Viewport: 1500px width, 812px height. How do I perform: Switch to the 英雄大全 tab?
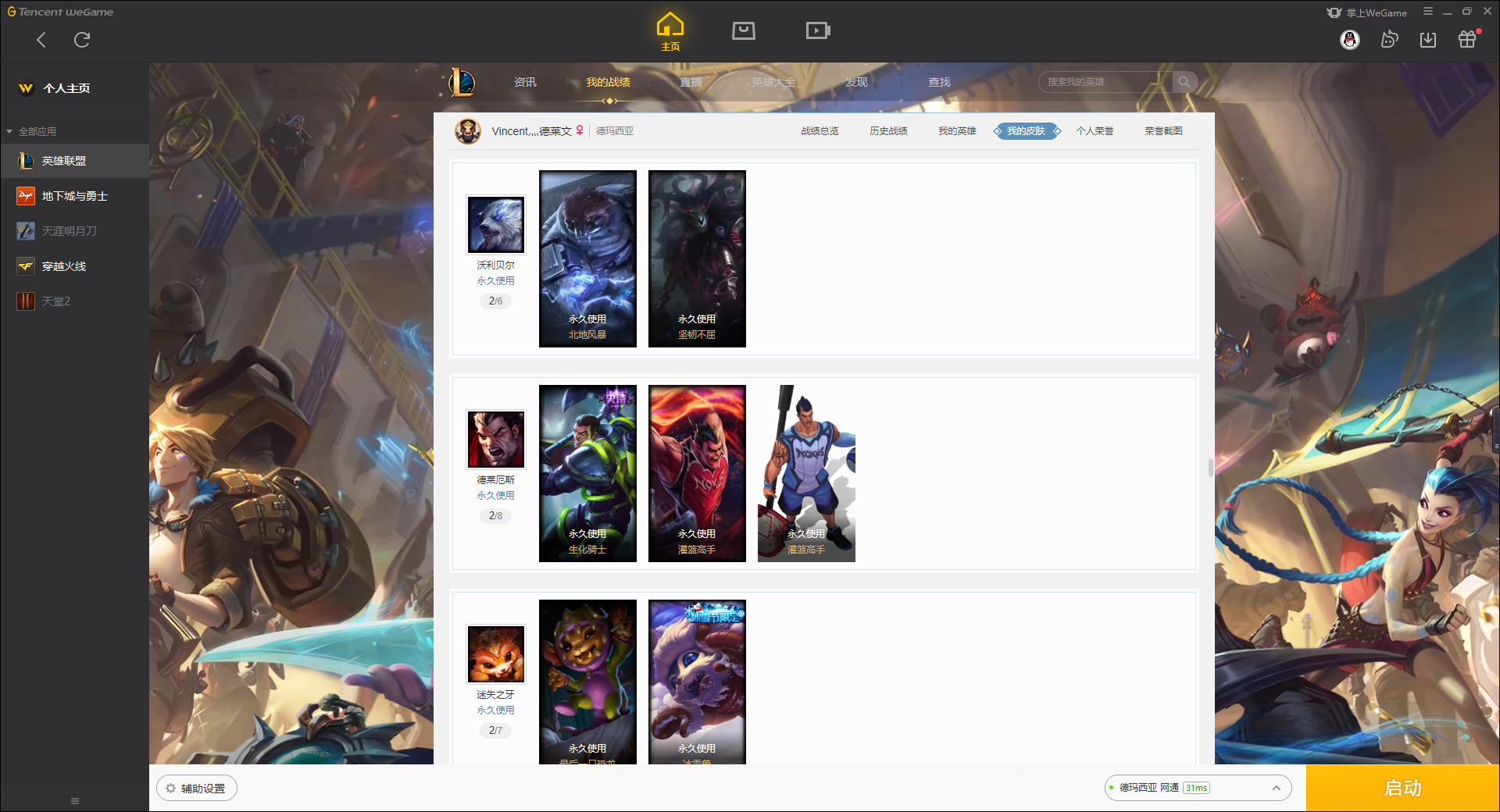click(x=773, y=82)
